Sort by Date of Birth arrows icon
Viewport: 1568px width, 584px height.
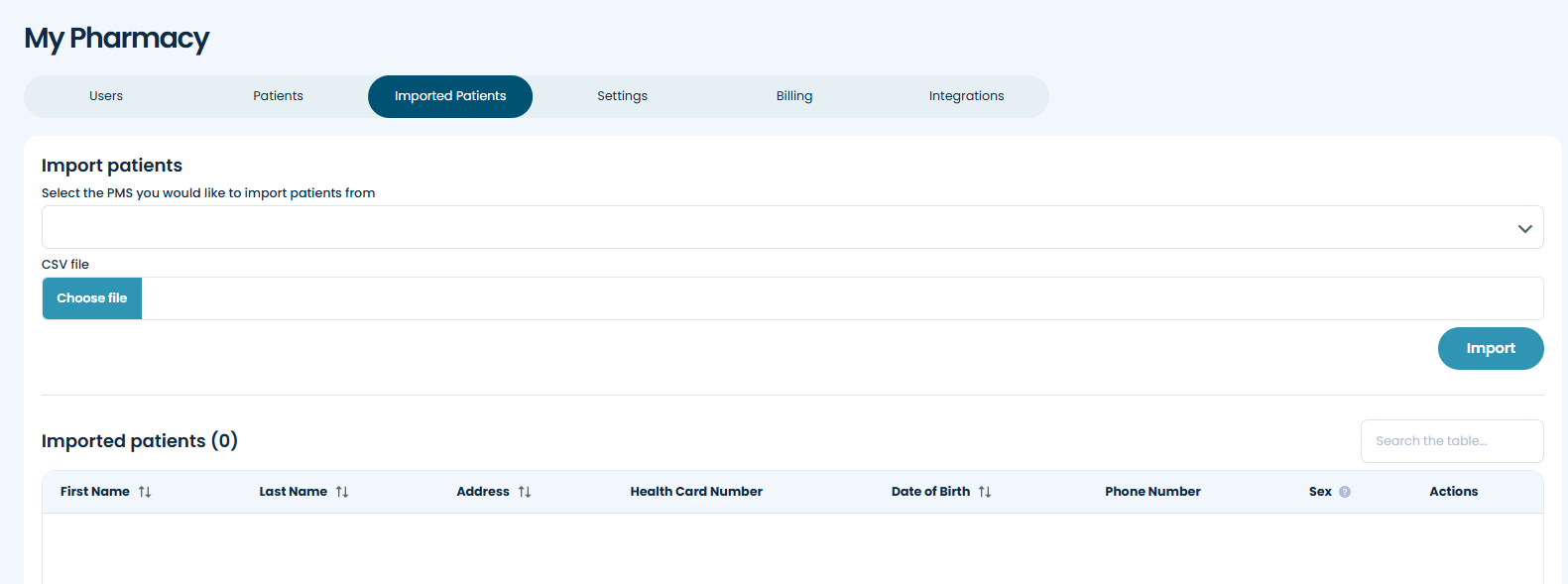[985, 492]
